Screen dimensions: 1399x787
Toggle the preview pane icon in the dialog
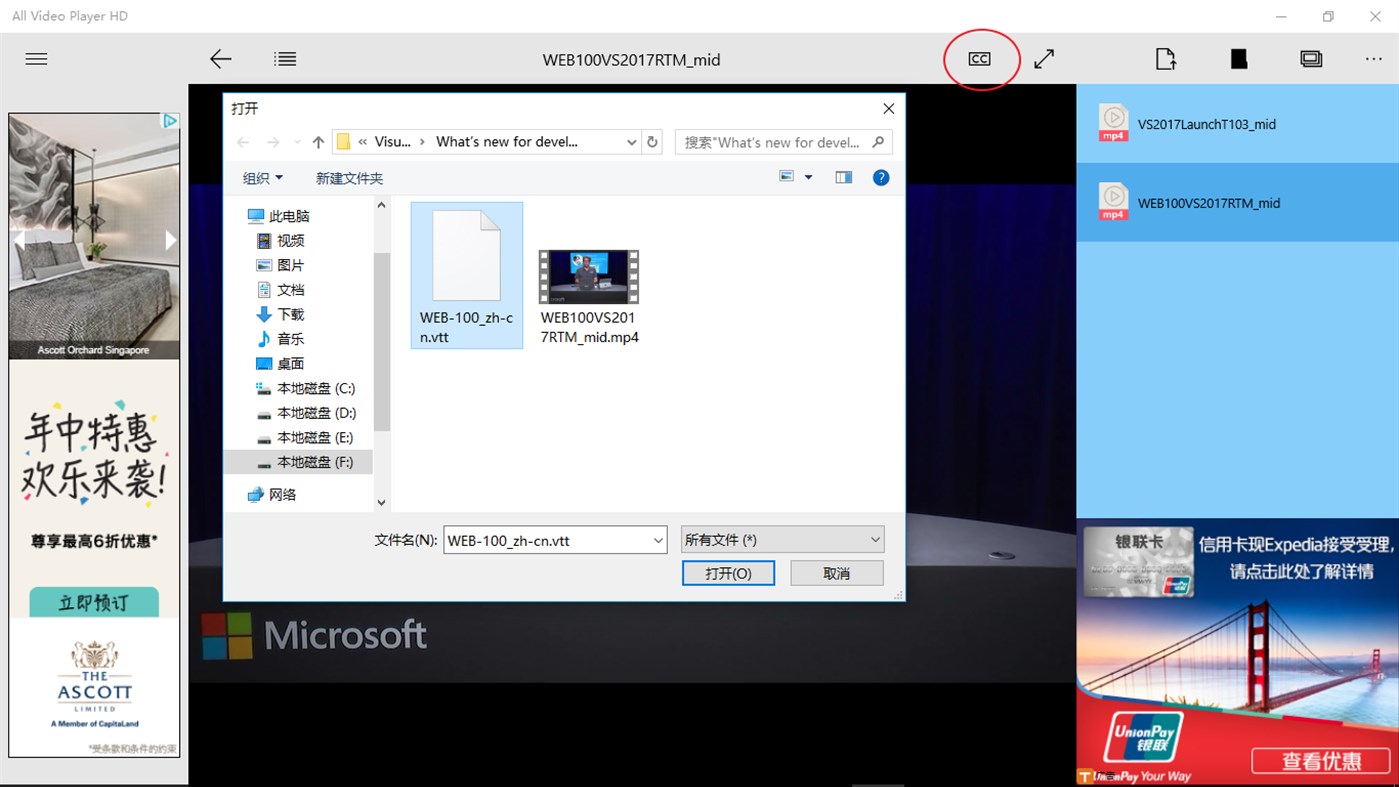[x=843, y=177]
